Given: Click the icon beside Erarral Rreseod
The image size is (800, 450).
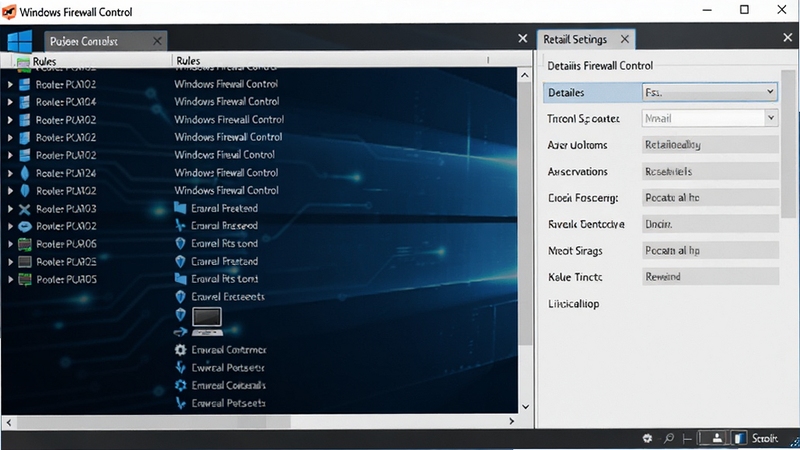Looking at the screenshot, I should 180,226.
